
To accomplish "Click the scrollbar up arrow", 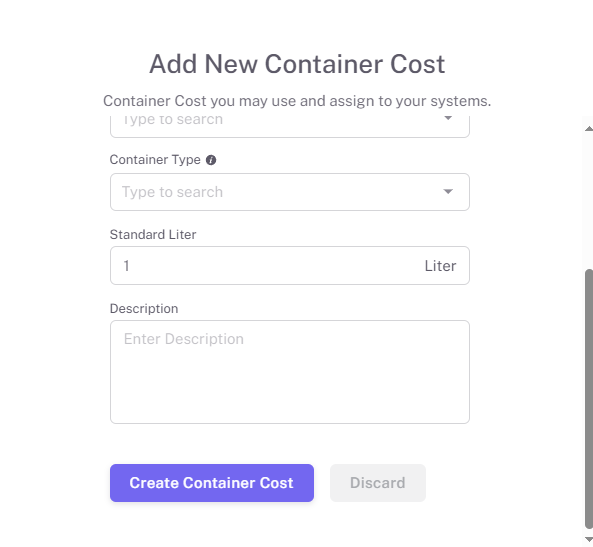I will click(x=588, y=129).
